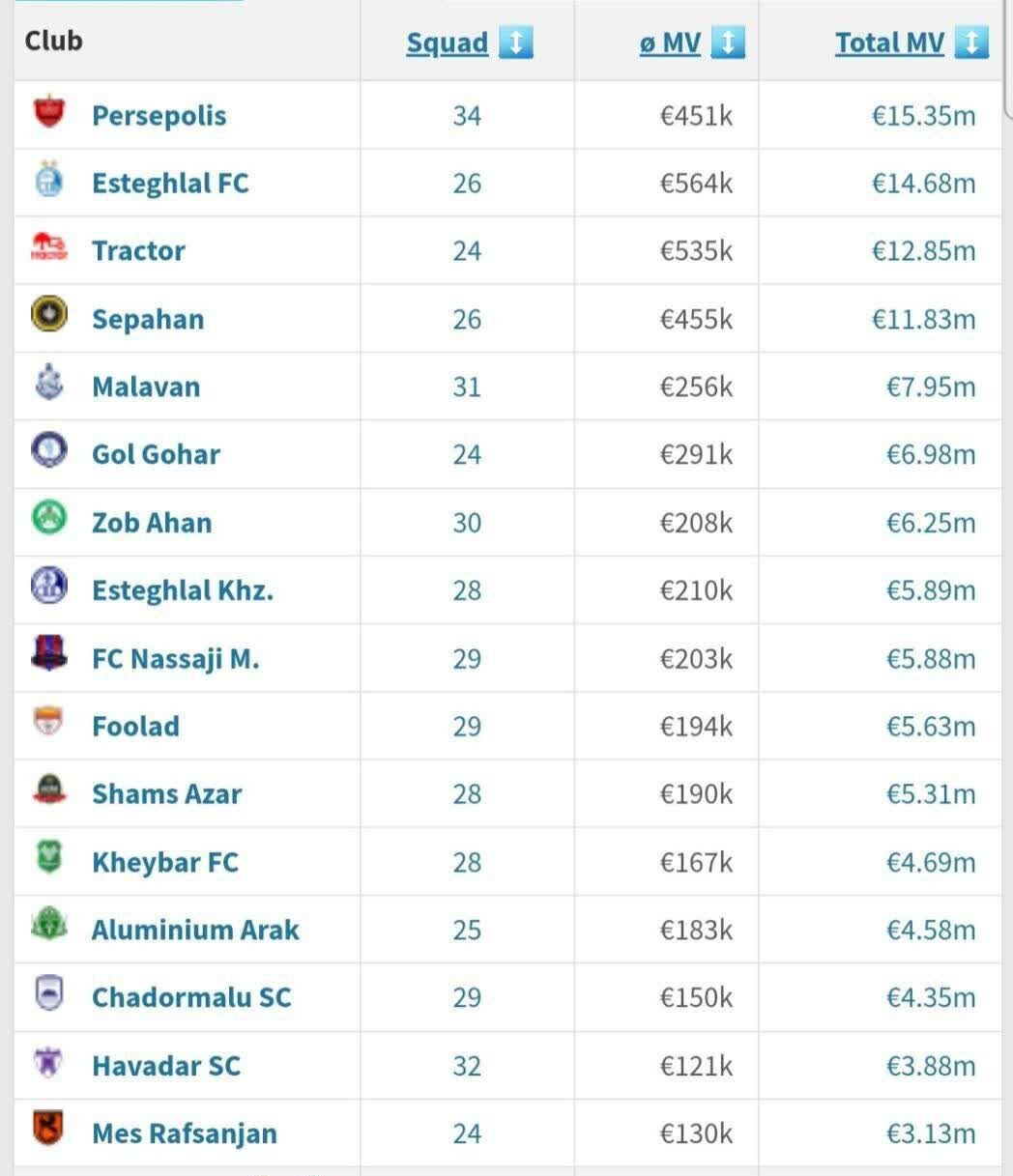Image resolution: width=1013 pixels, height=1176 pixels.
Task: Click the Havadar SC purple crest
Action: pyautogui.click(x=48, y=1062)
